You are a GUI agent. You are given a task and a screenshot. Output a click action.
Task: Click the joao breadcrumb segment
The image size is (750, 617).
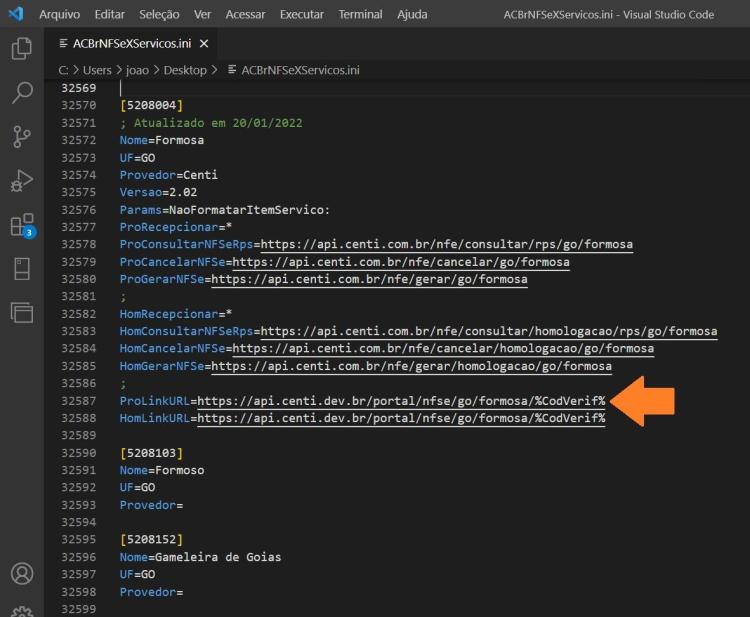pos(137,70)
